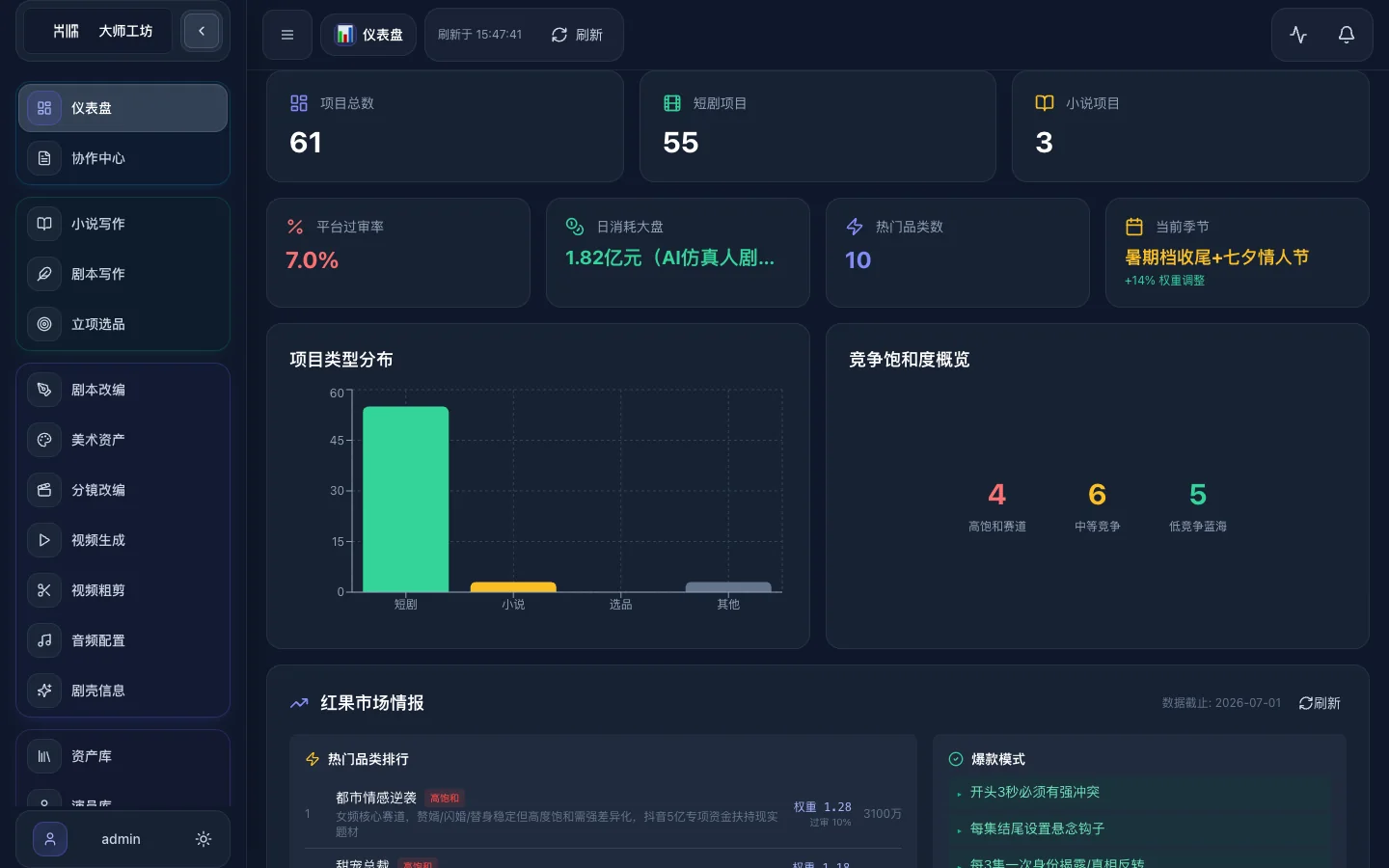Click the activity pulse icon at top right

(x=1298, y=35)
